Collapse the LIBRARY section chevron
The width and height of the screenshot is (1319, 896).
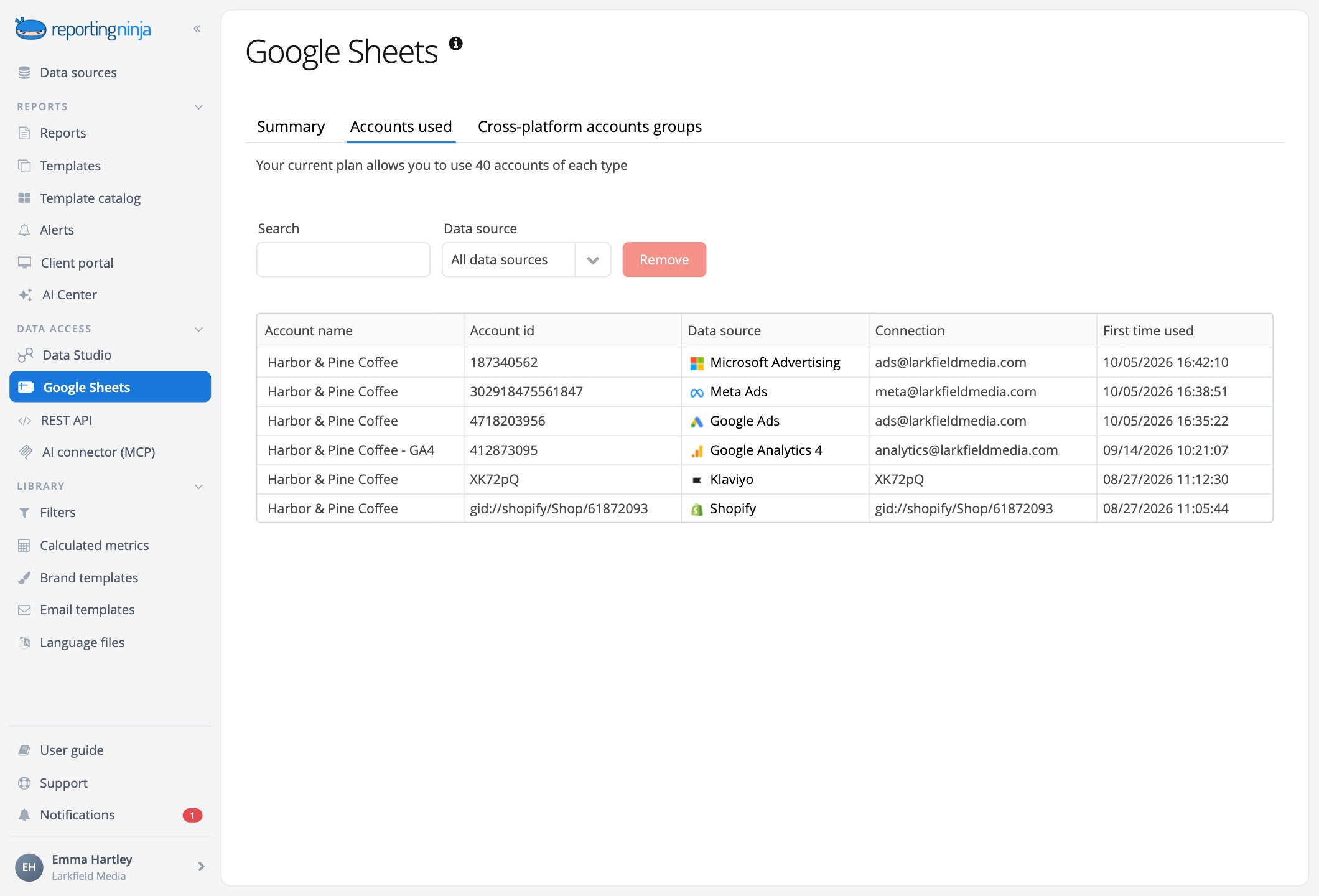[x=199, y=487]
